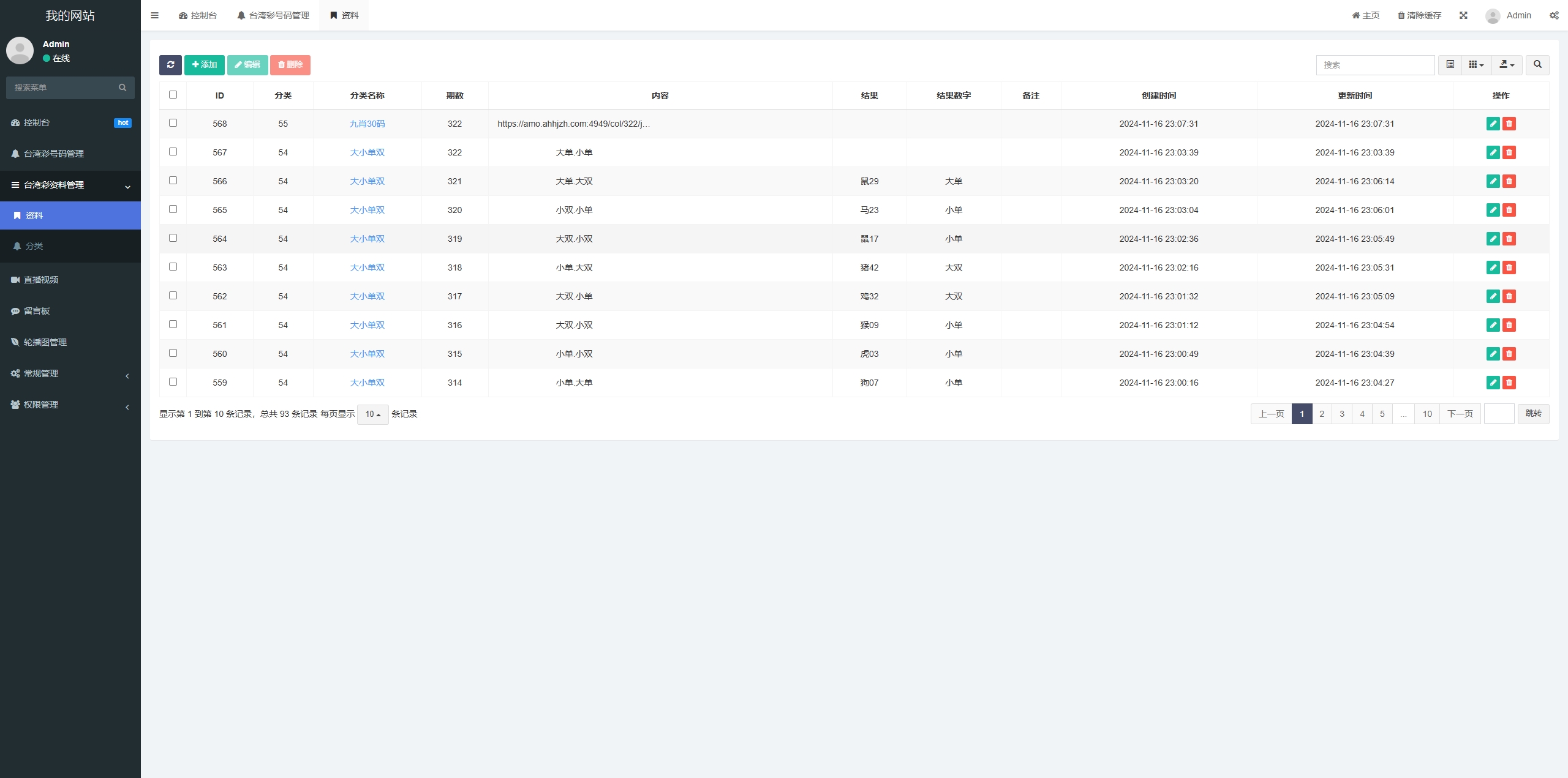Open the page size 10 dropdown
The image size is (1568, 778).
(x=372, y=414)
